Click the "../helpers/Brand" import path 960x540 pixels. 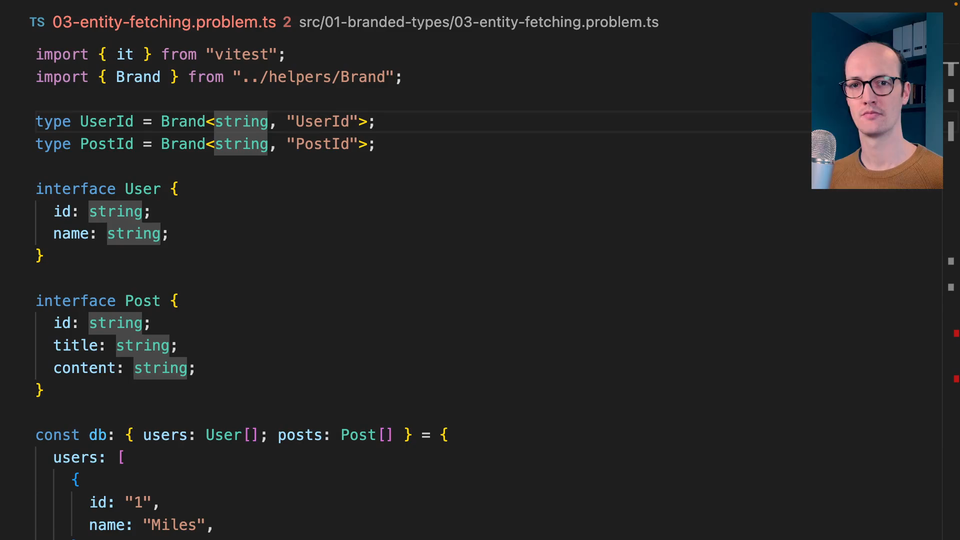coord(316,76)
